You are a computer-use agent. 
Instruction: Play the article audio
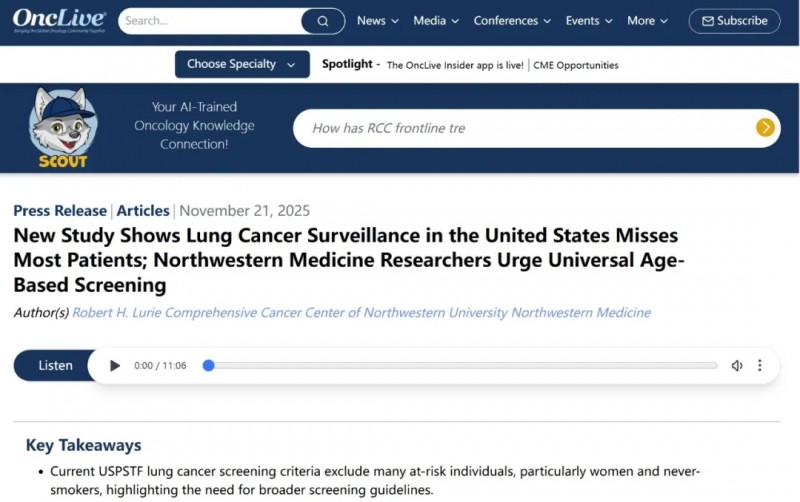[115, 366]
